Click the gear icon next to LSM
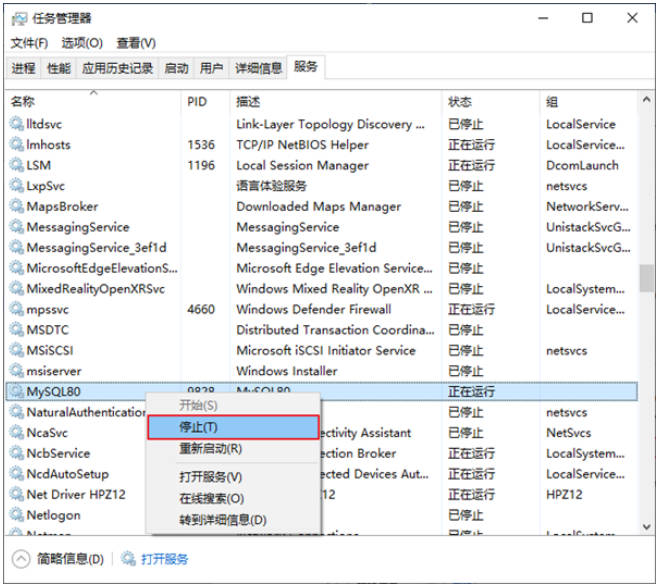Viewport: 659px width, 587px height. pos(17,165)
